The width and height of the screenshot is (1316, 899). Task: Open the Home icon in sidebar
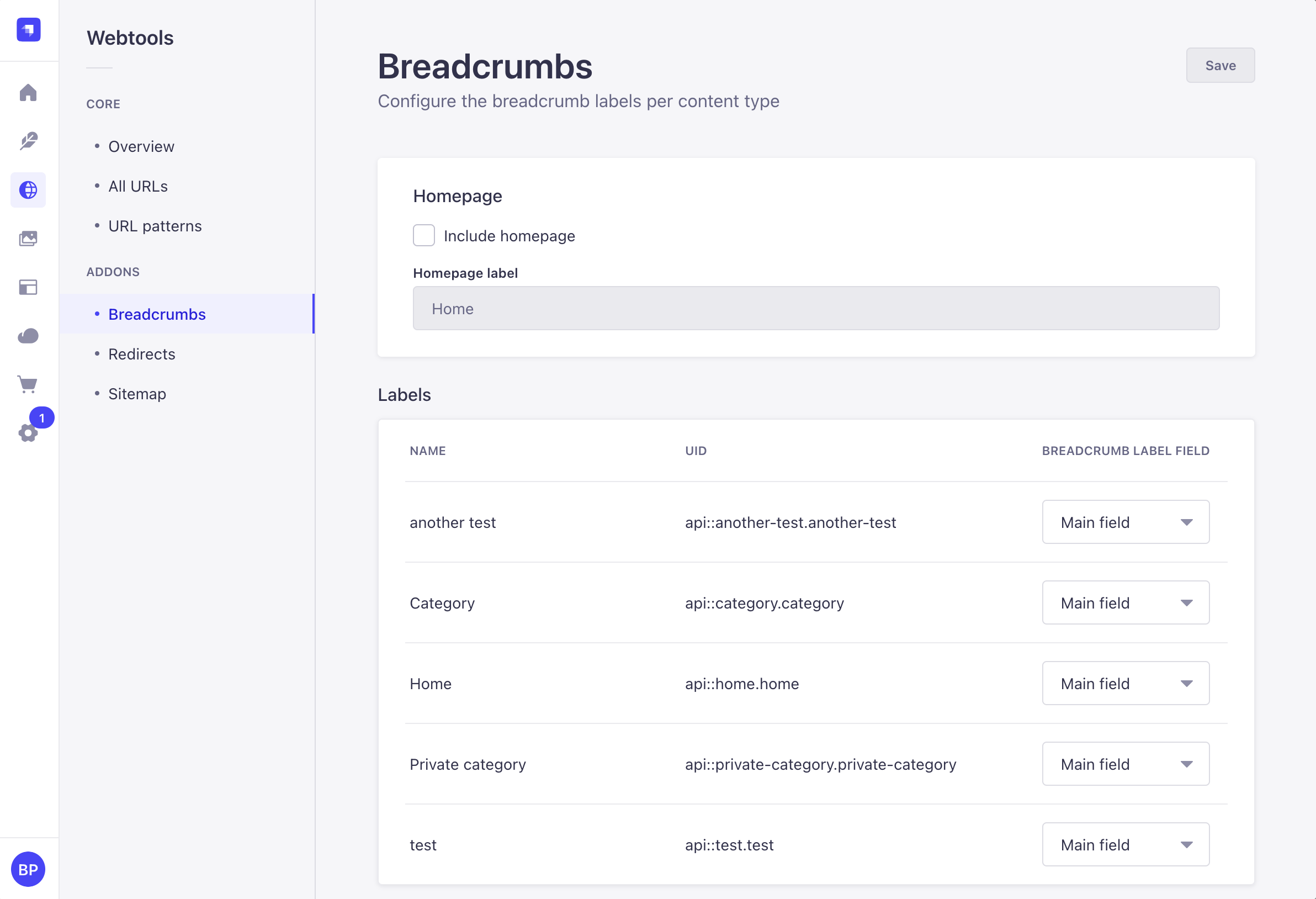pos(28,93)
